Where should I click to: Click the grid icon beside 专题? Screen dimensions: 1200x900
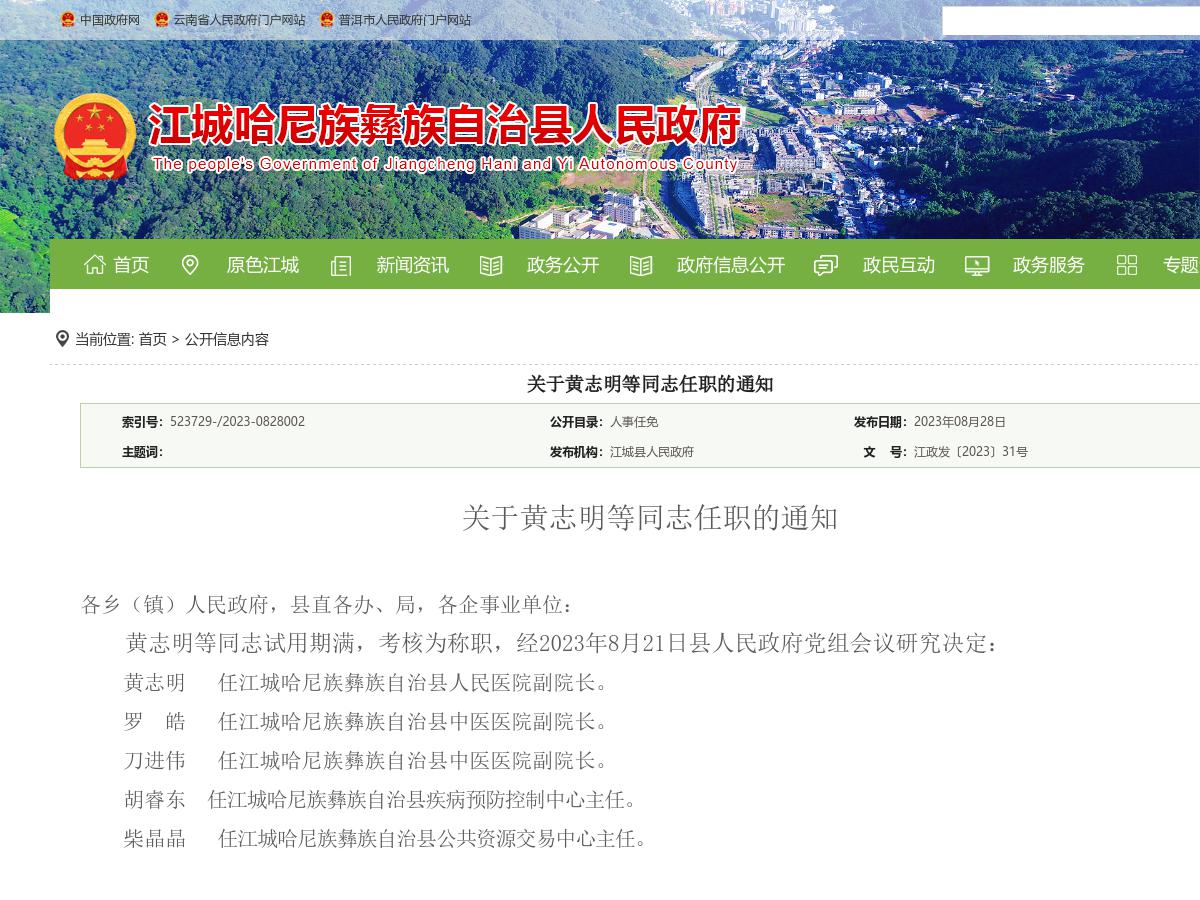(1126, 265)
